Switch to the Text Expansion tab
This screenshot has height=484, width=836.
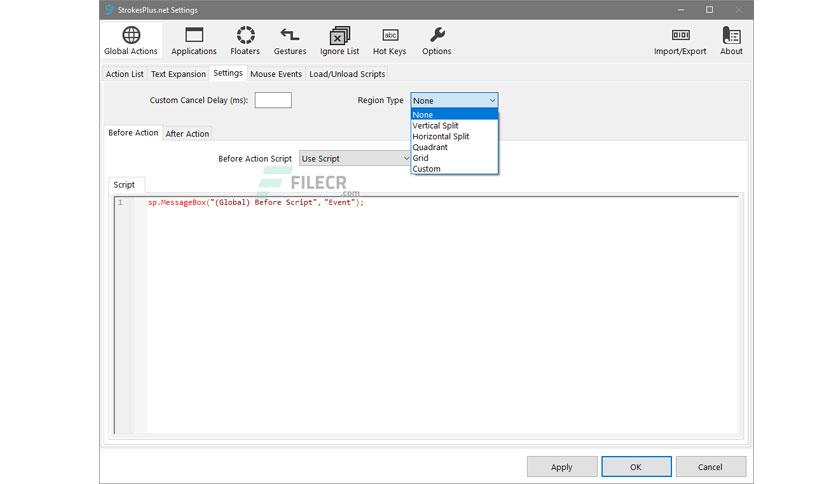[x=178, y=74]
